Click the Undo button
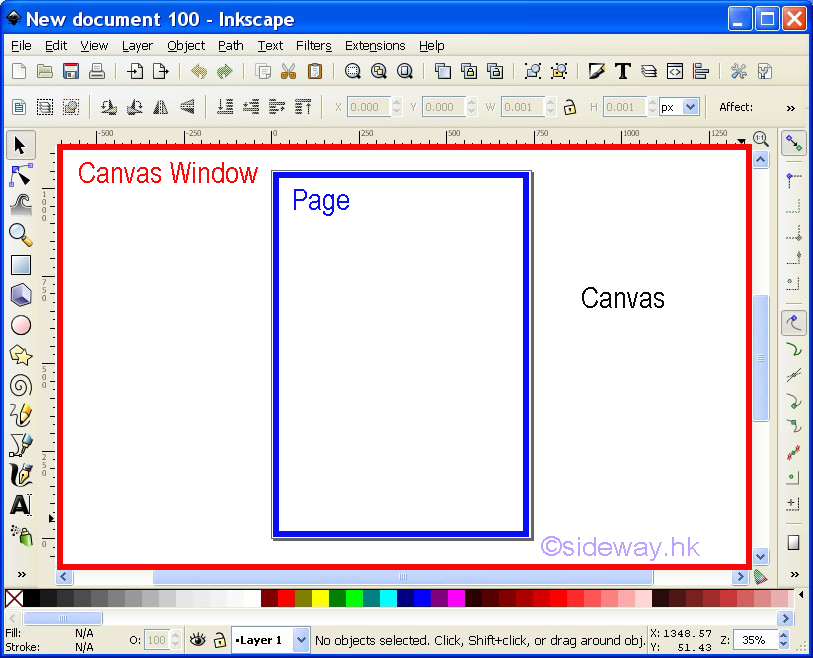The height and width of the screenshot is (658, 813). [x=197, y=71]
